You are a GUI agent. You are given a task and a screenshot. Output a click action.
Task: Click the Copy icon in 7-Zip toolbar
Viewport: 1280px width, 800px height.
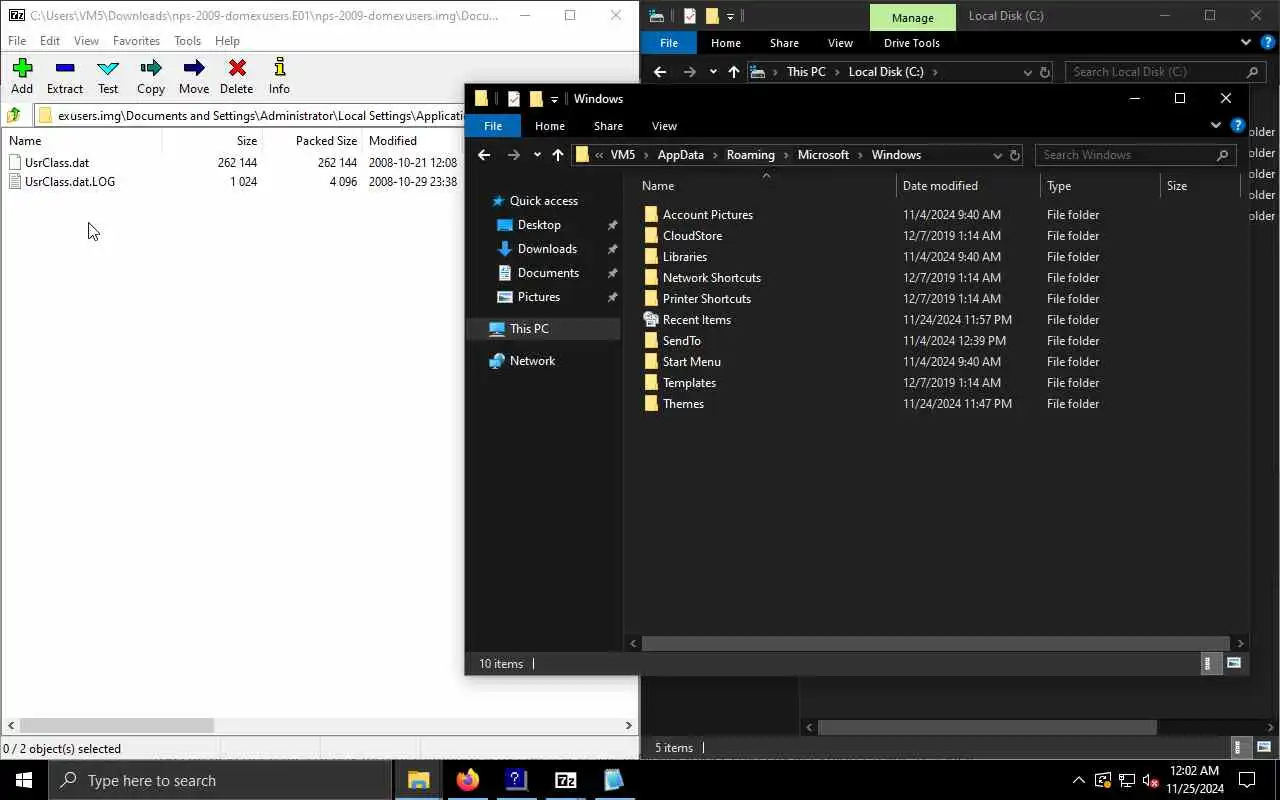(151, 76)
